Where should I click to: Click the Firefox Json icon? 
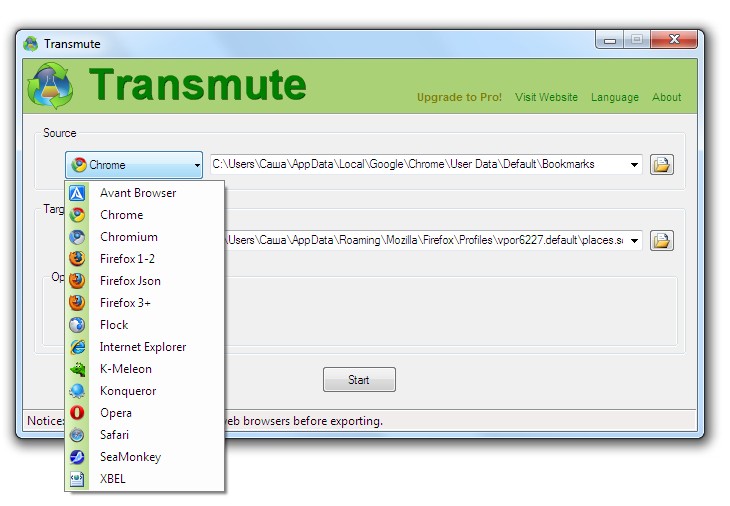tap(77, 281)
